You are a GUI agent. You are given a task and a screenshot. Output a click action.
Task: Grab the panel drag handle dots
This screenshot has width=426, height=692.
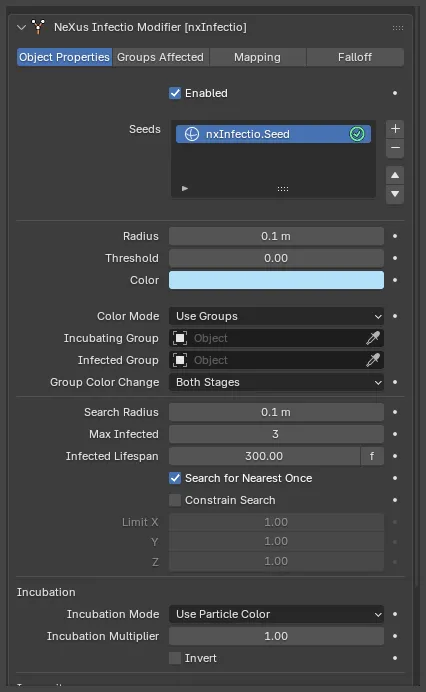point(398,28)
